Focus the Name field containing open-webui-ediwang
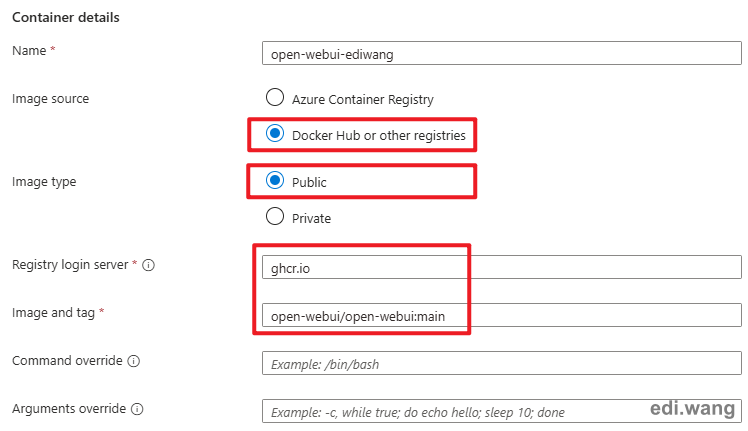Image resolution: width=748 pixels, height=431 pixels. click(502, 53)
